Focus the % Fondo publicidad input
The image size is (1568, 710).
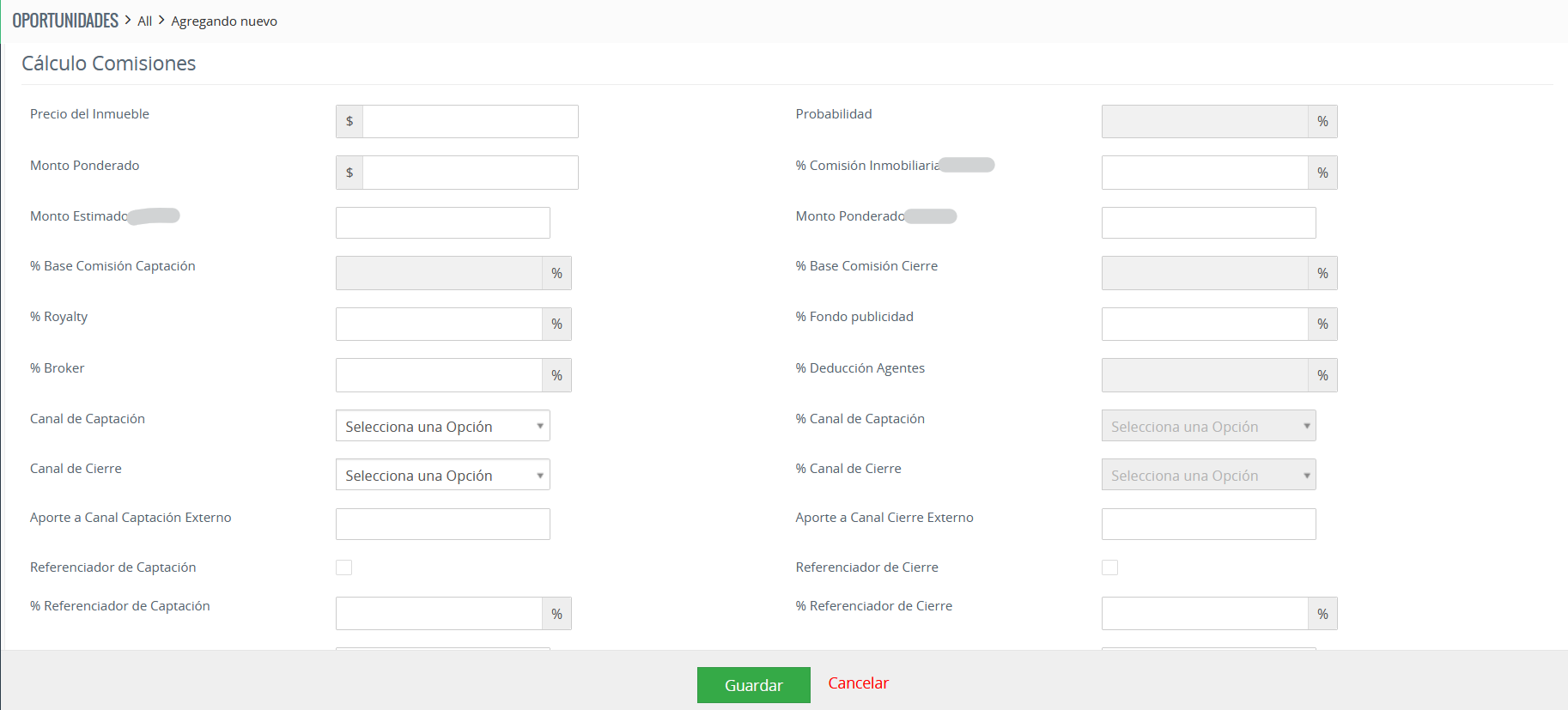tap(1205, 324)
